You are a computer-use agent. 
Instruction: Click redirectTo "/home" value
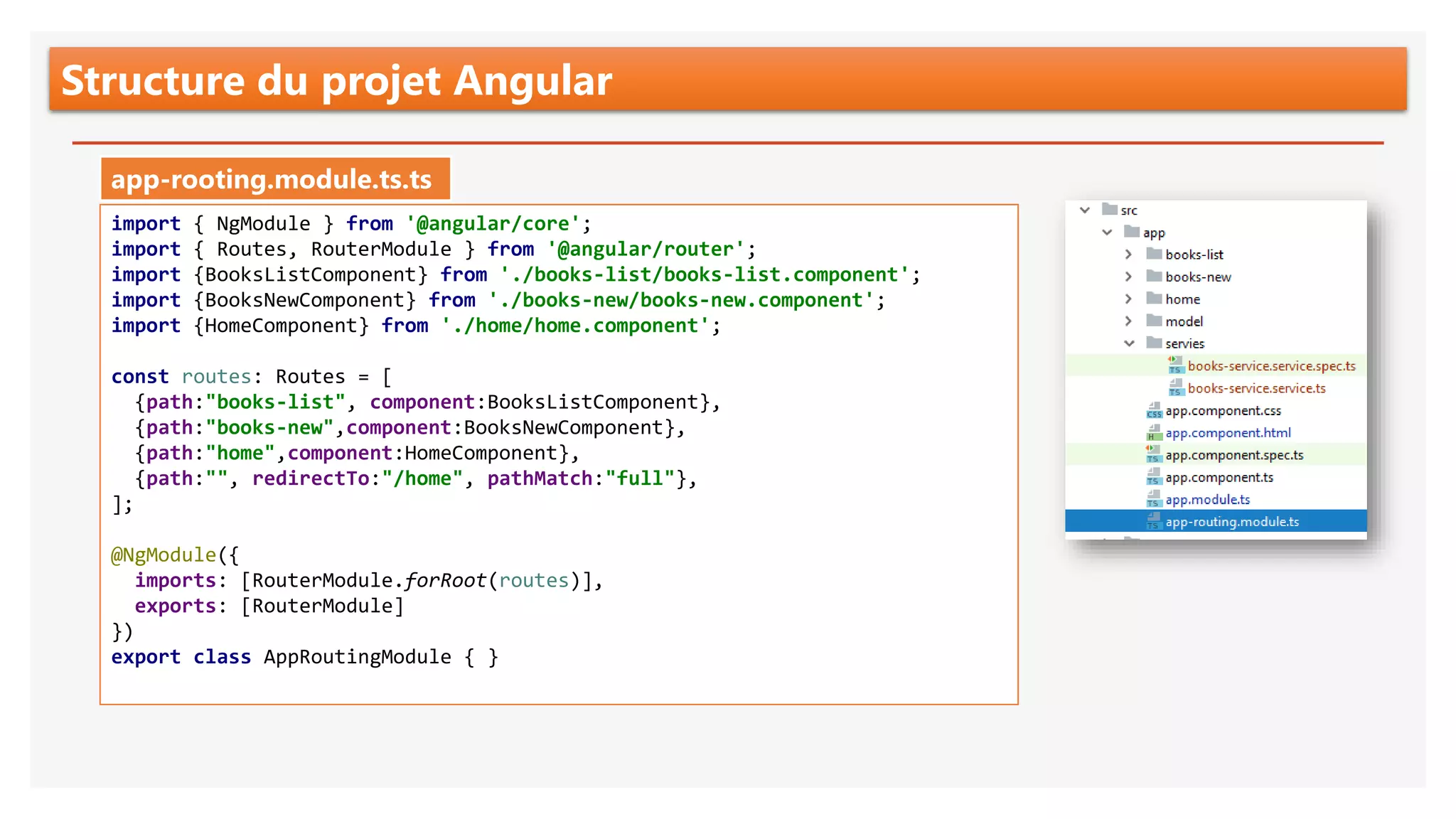[422, 478]
